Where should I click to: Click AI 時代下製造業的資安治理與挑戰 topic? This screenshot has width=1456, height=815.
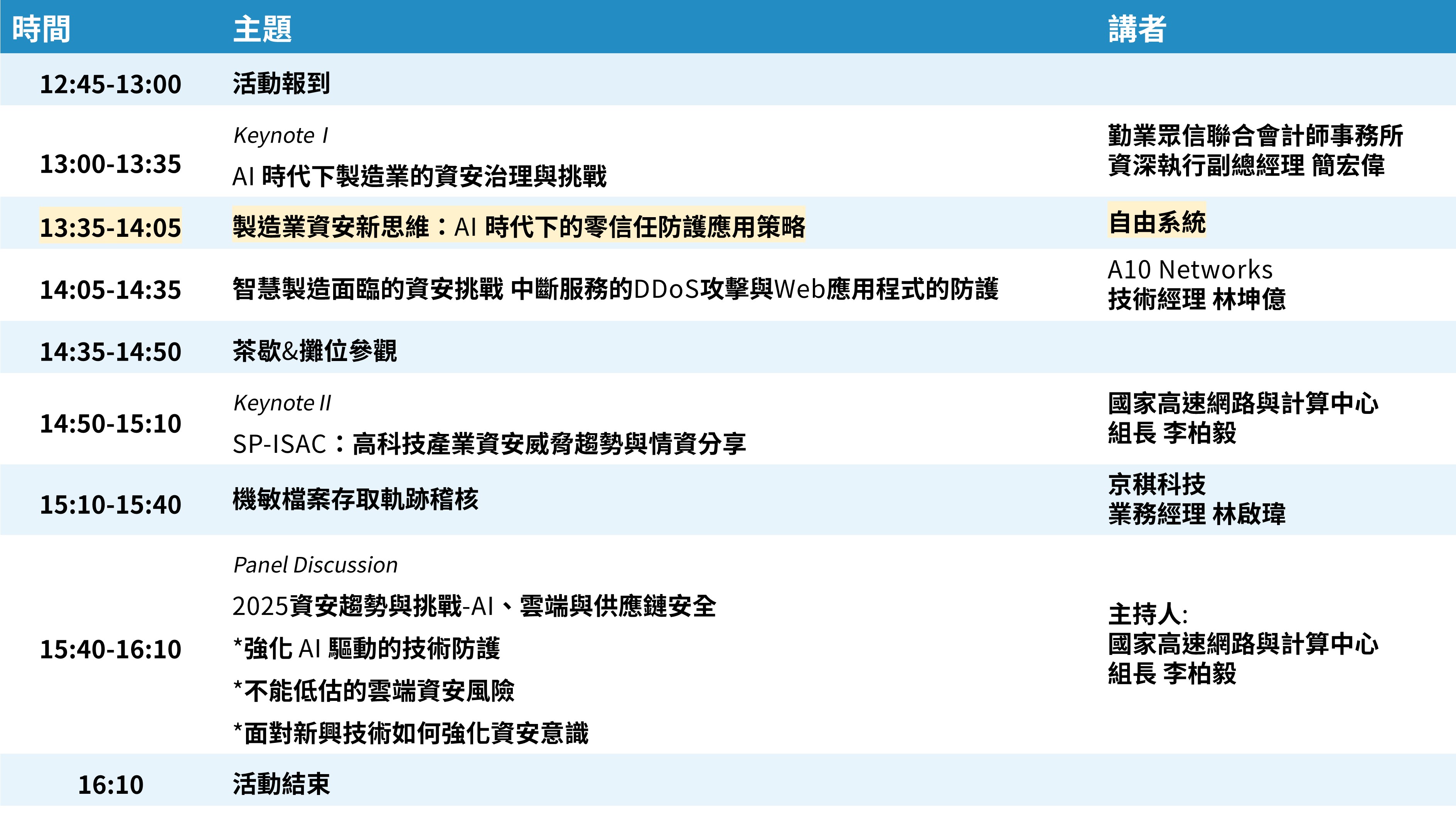point(420,176)
